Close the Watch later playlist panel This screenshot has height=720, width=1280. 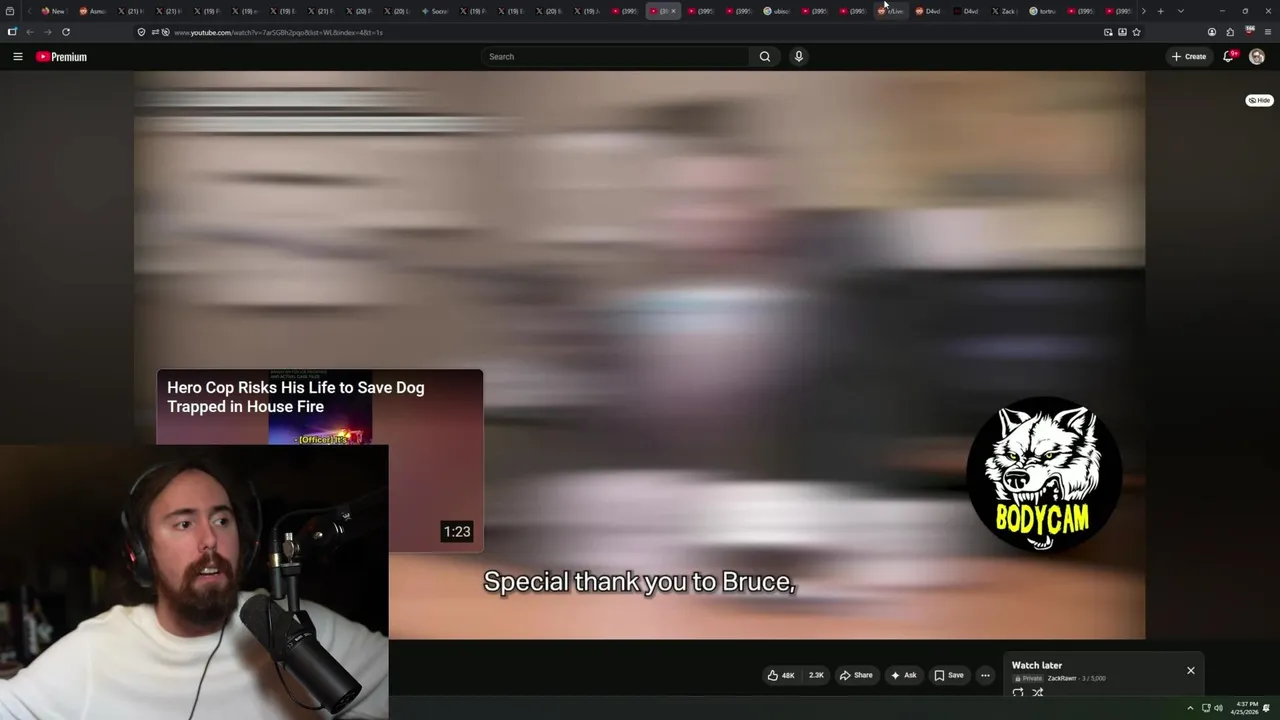[x=1191, y=670]
